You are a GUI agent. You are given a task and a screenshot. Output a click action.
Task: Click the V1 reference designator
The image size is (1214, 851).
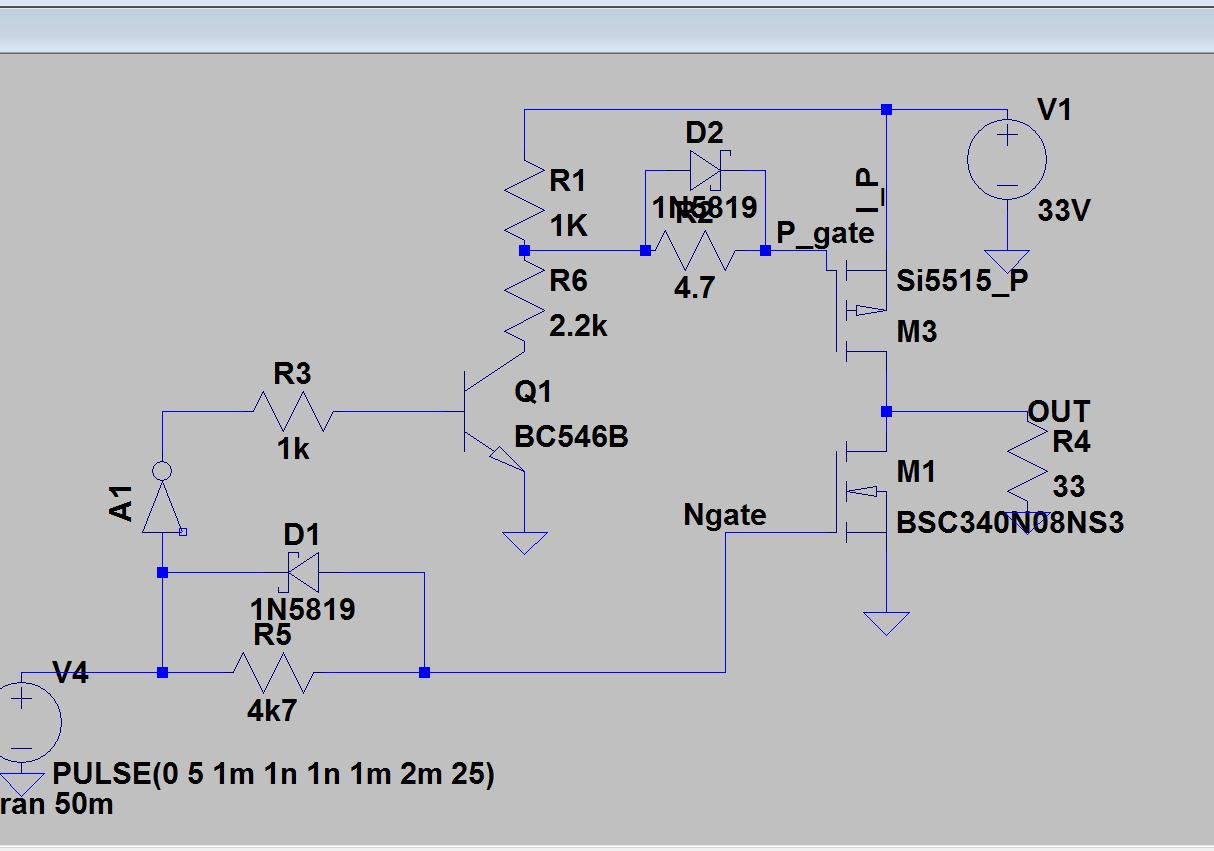coord(1055,109)
